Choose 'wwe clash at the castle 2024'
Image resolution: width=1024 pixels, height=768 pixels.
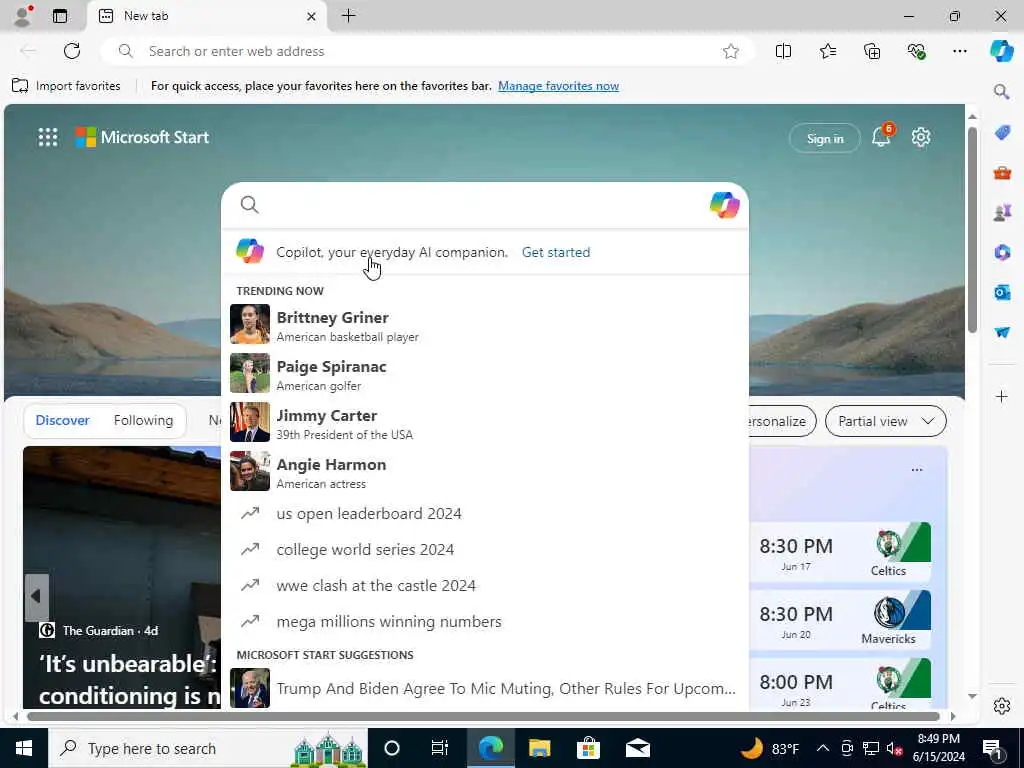485,585
